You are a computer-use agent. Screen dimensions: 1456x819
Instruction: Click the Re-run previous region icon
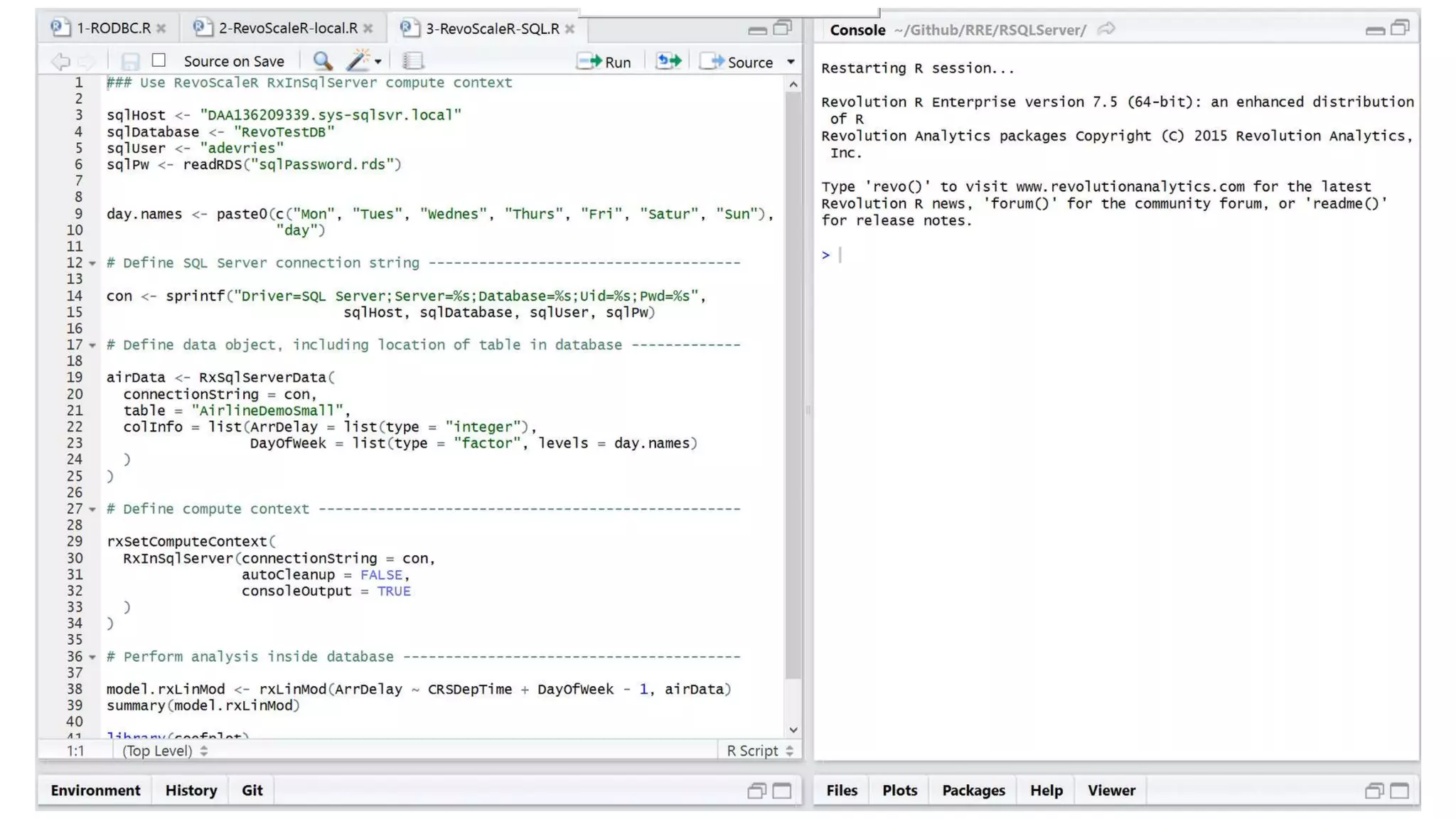coord(668,61)
